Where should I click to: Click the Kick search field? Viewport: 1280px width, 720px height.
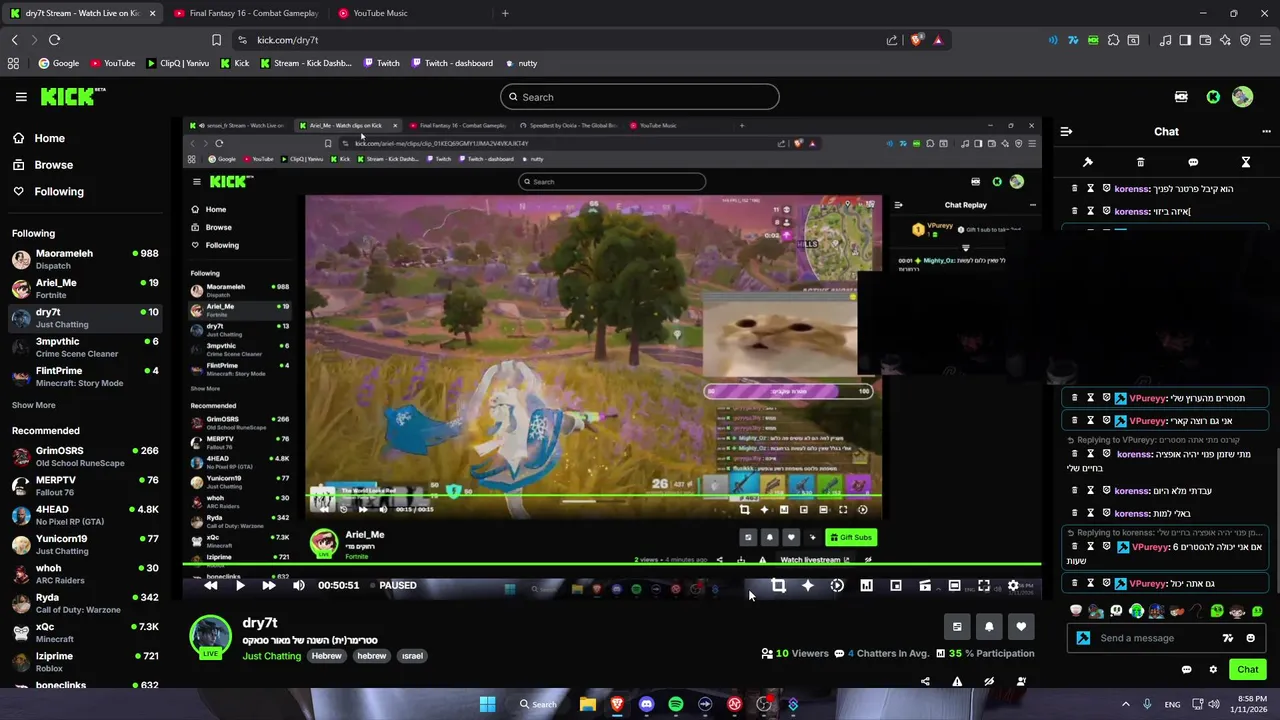640,97
